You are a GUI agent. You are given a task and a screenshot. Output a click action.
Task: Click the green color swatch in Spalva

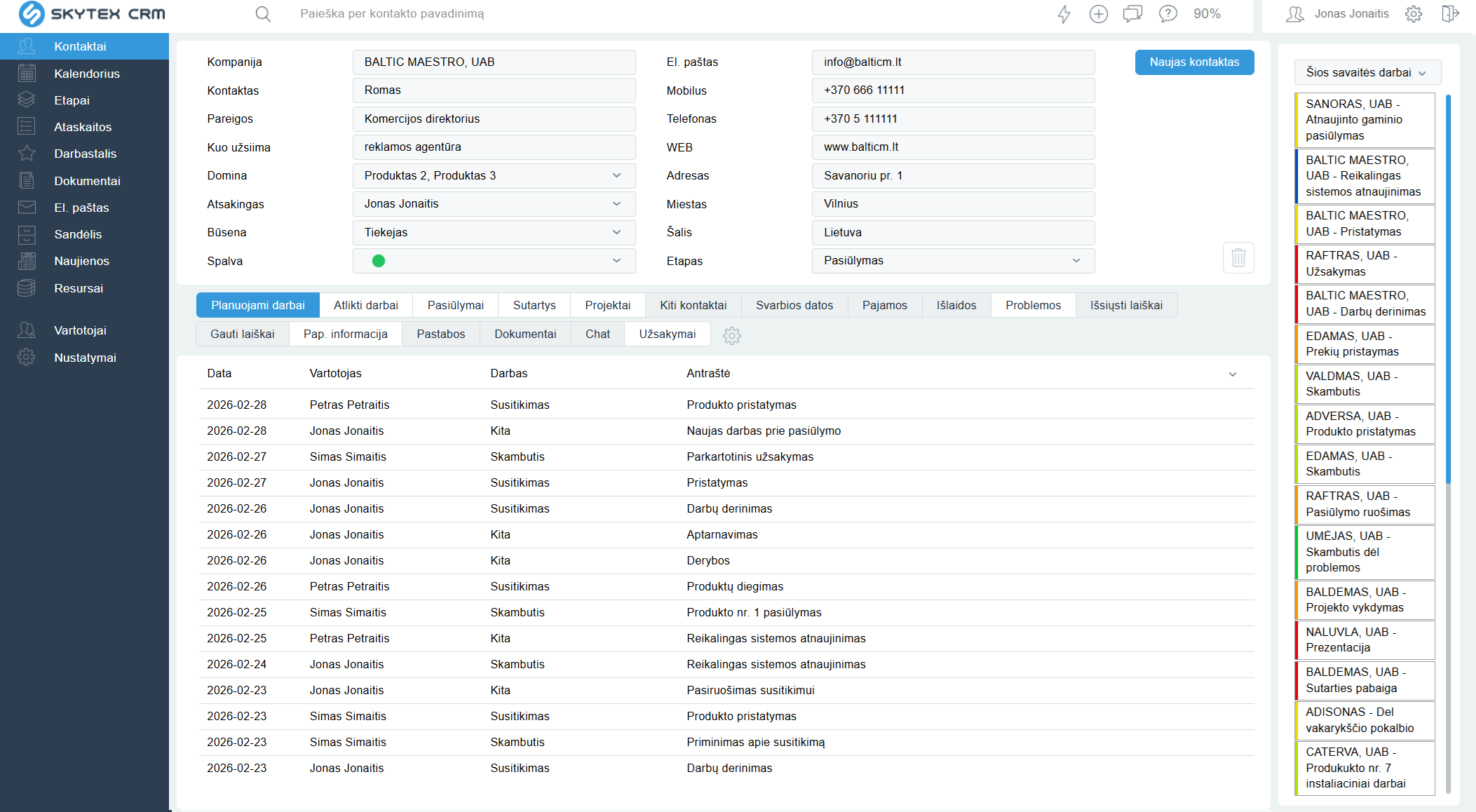(379, 261)
